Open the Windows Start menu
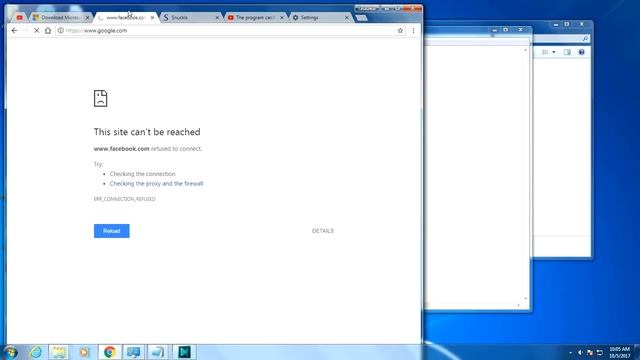640x360 pixels. 11,352
